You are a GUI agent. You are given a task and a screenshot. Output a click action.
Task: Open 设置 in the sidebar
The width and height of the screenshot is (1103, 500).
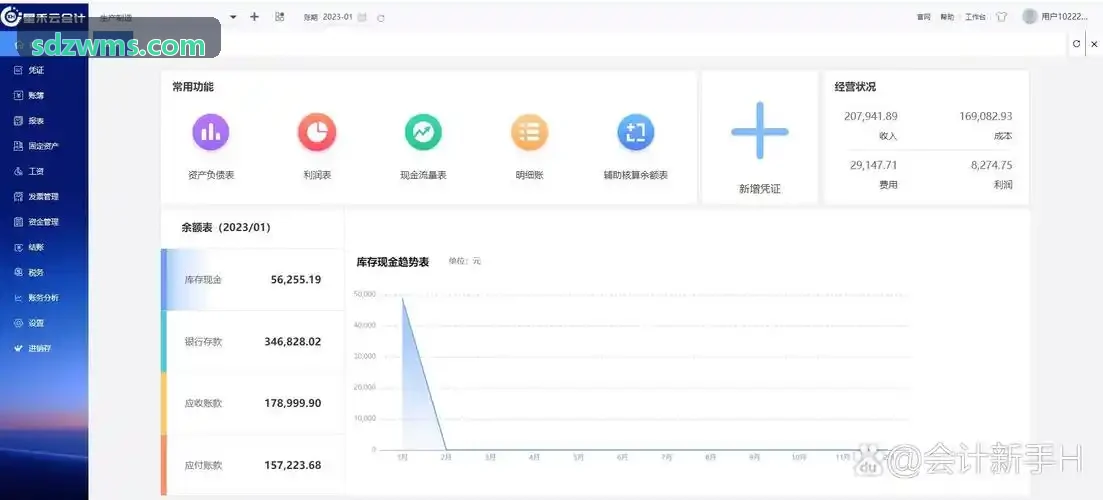click(x=44, y=323)
